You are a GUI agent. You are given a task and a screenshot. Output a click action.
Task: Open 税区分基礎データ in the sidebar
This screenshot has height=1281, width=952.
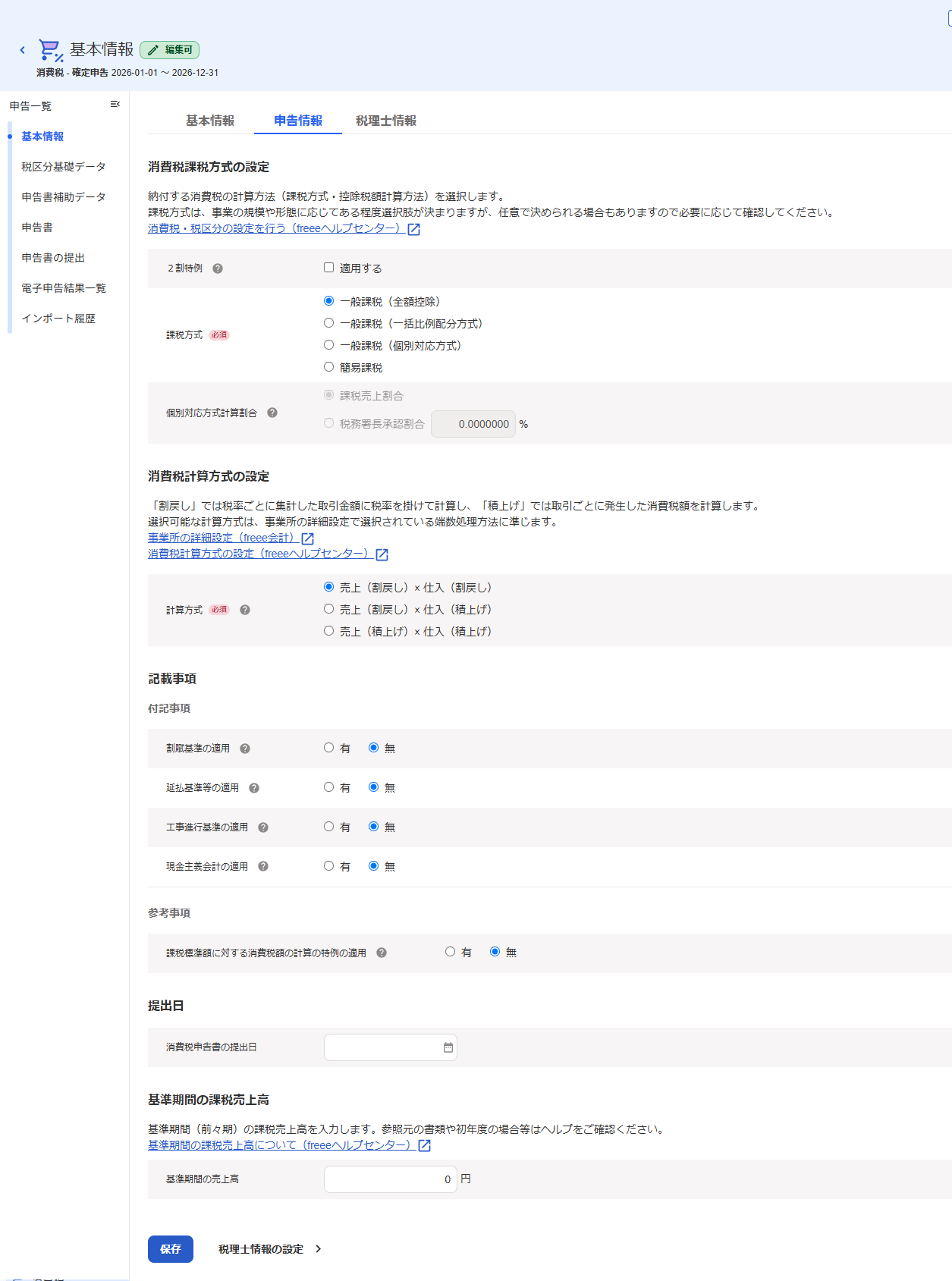click(64, 167)
